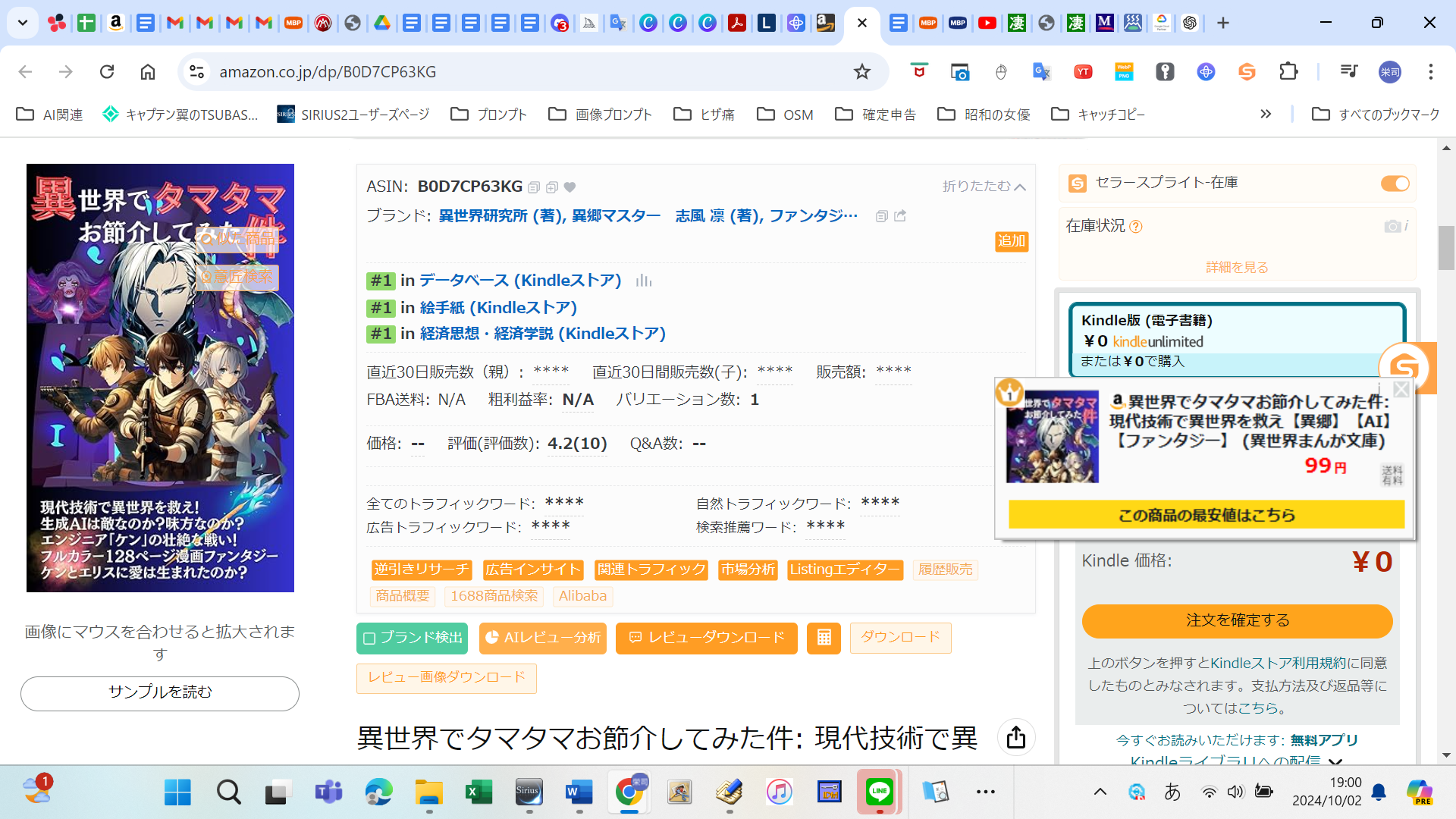The width and height of the screenshot is (1456, 819).
Task: Open site information icon in address bar
Action: click(x=196, y=72)
